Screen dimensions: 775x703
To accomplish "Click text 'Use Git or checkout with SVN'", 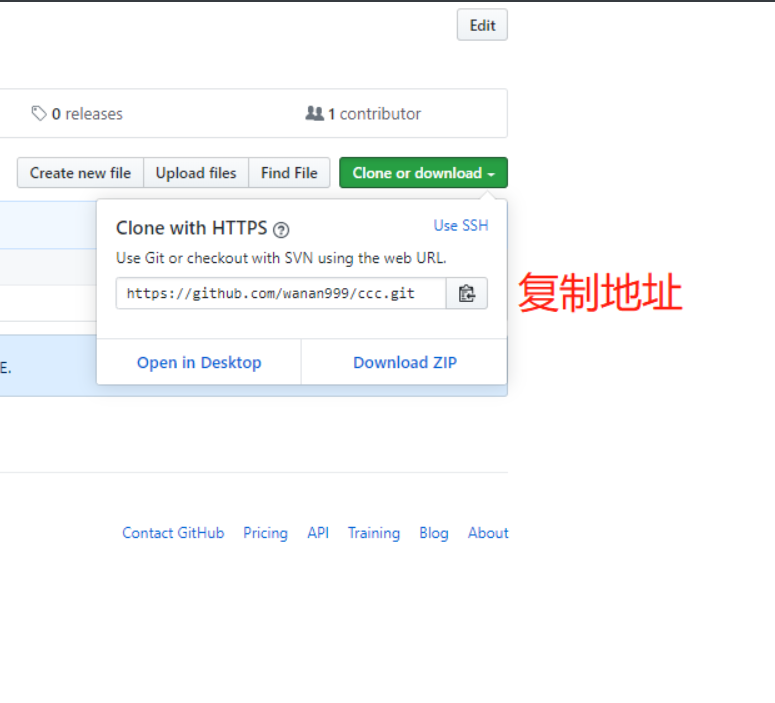I will pyautogui.click(x=215, y=258).
